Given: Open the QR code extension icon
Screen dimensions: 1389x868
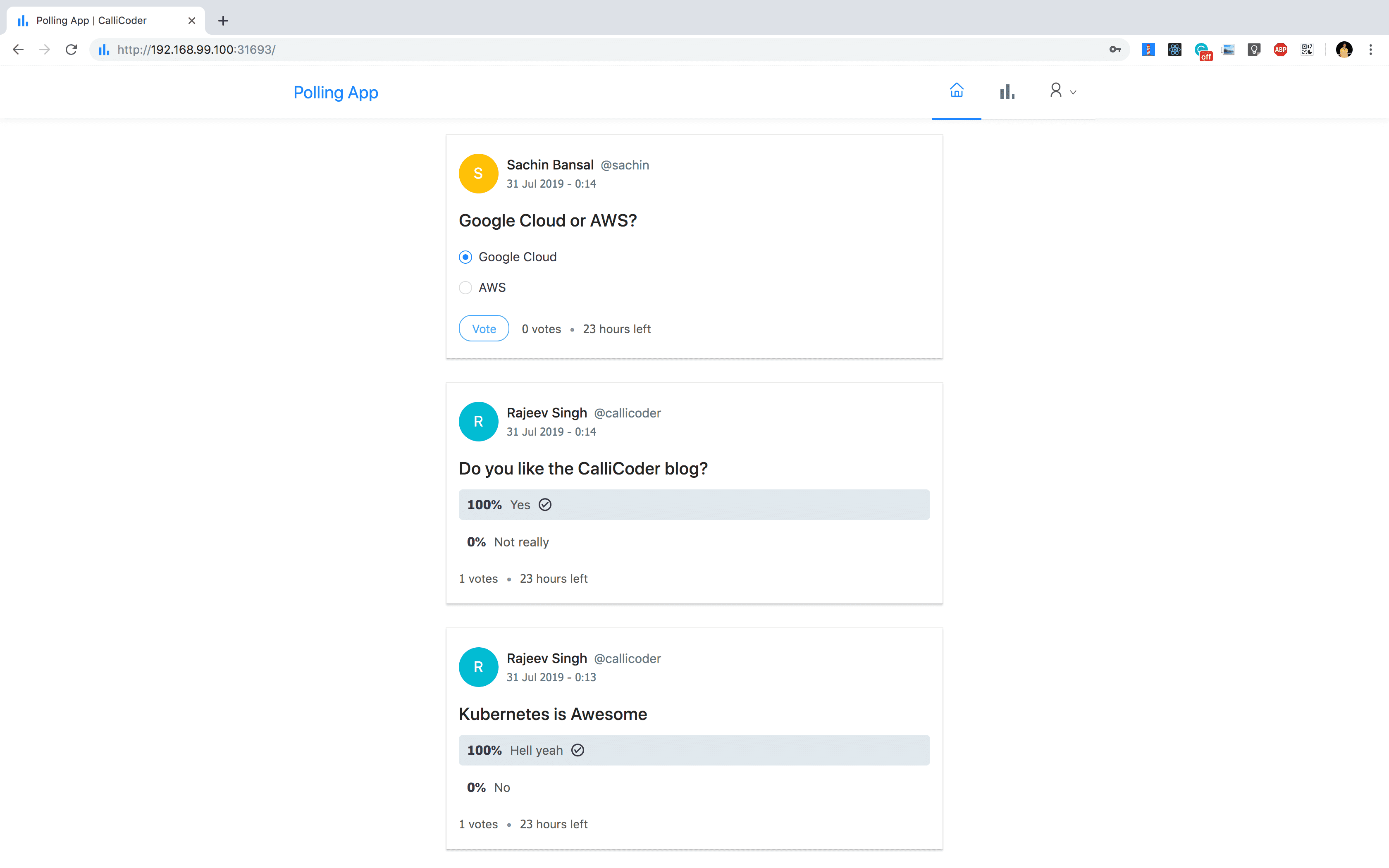Looking at the screenshot, I should [x=1307, y=49].
